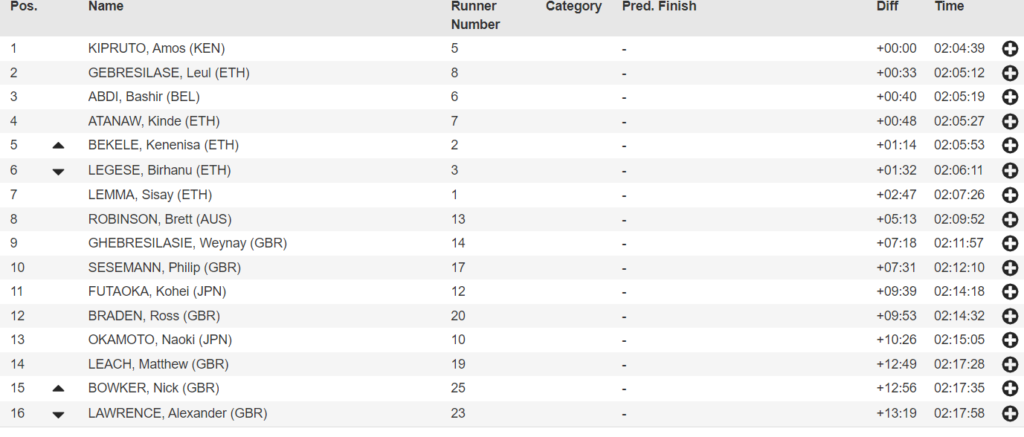Click plus icon for SESEMANN, Philip
This screenshot has height=437, width=1024.
[1010, 268]
